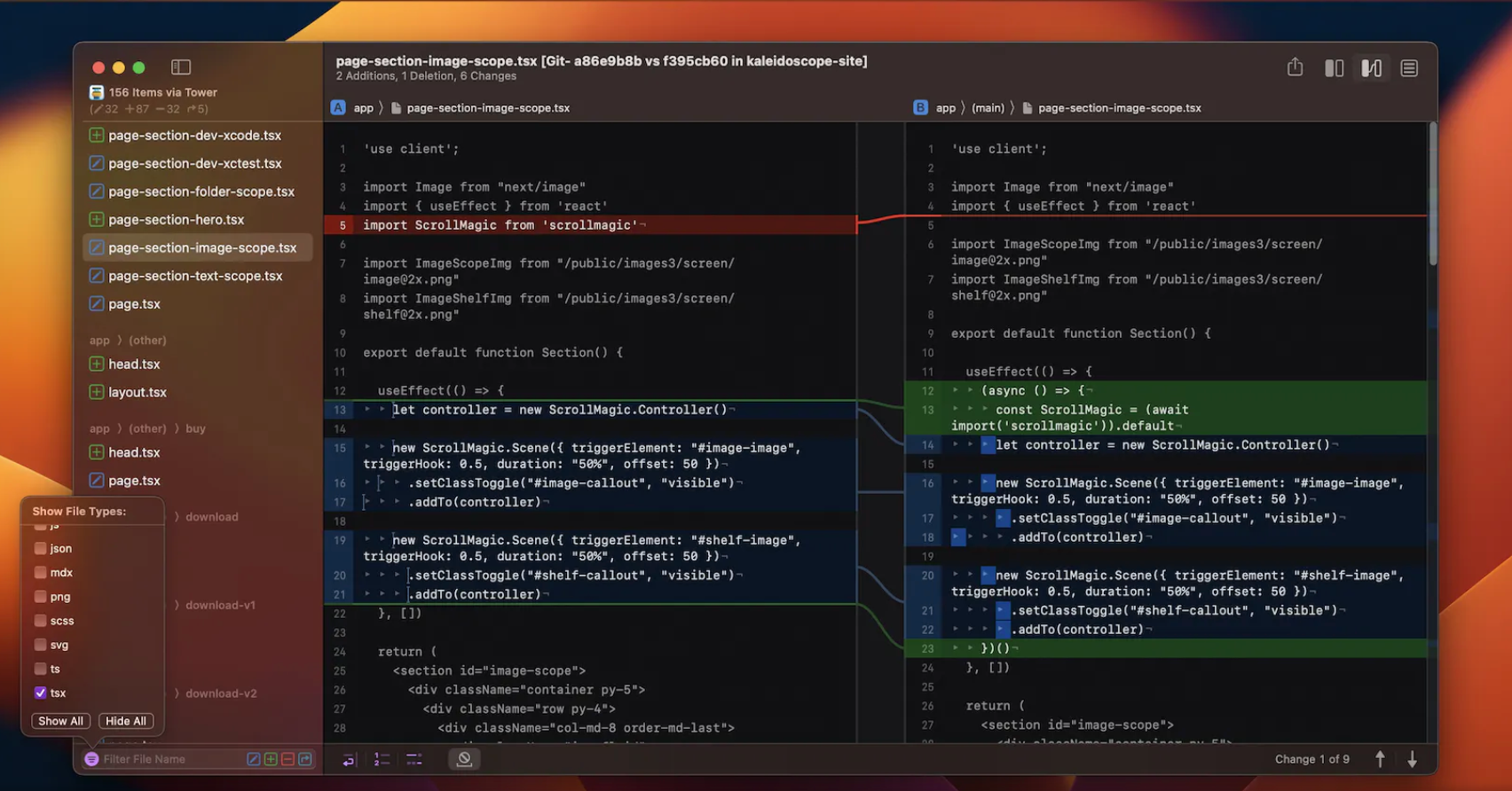Image resolution: width=1512 pixels, height=791 pixels.
Task: Enable the png file type checkbox
Action: (x=40, y=597)
